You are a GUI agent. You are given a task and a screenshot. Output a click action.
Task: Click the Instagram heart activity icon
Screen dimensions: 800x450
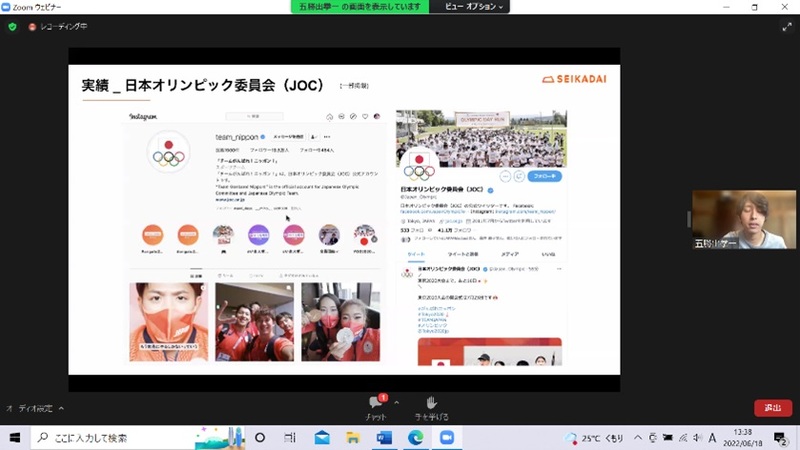(365, 116)
